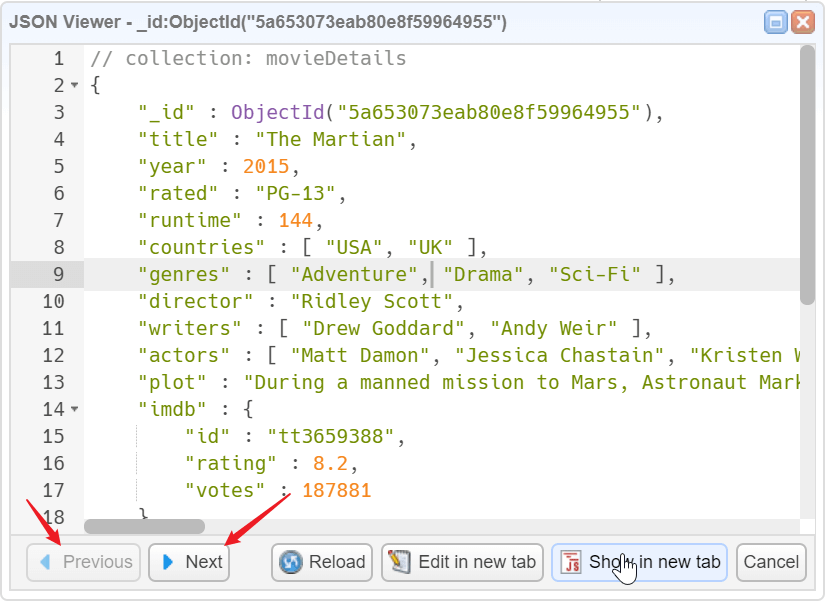Click the "countries" key name

click(x=201, y=247)
